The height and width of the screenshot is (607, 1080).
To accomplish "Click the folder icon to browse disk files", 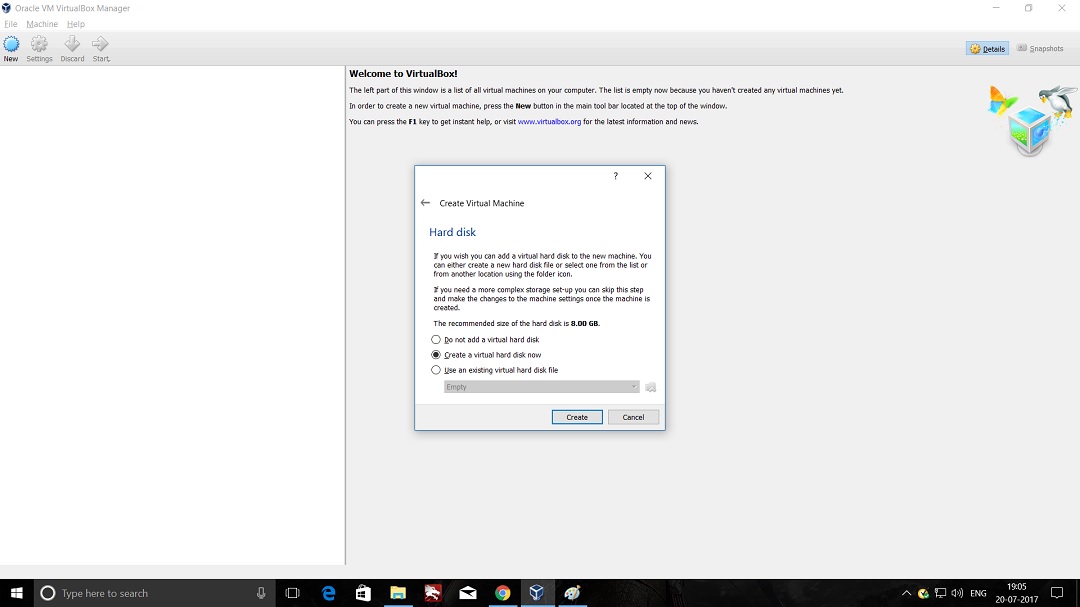I will 651,387.
